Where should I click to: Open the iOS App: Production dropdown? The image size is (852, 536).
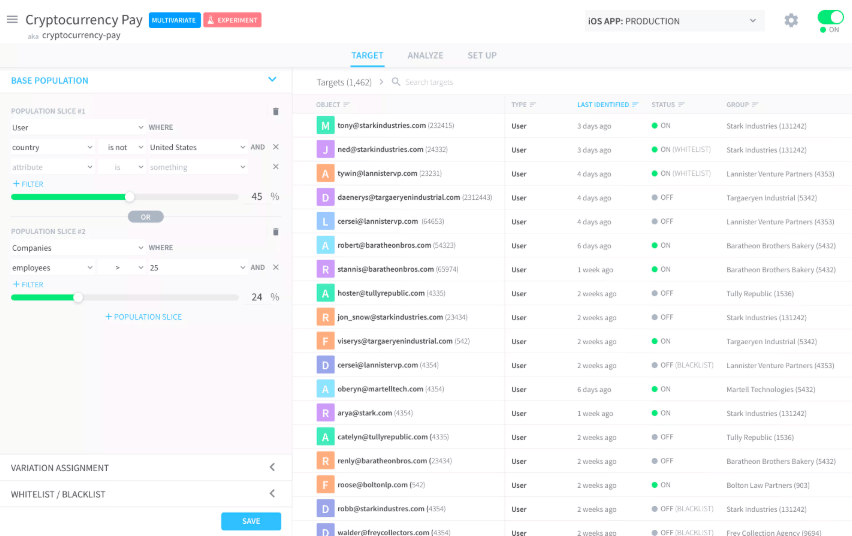point(674,21)
